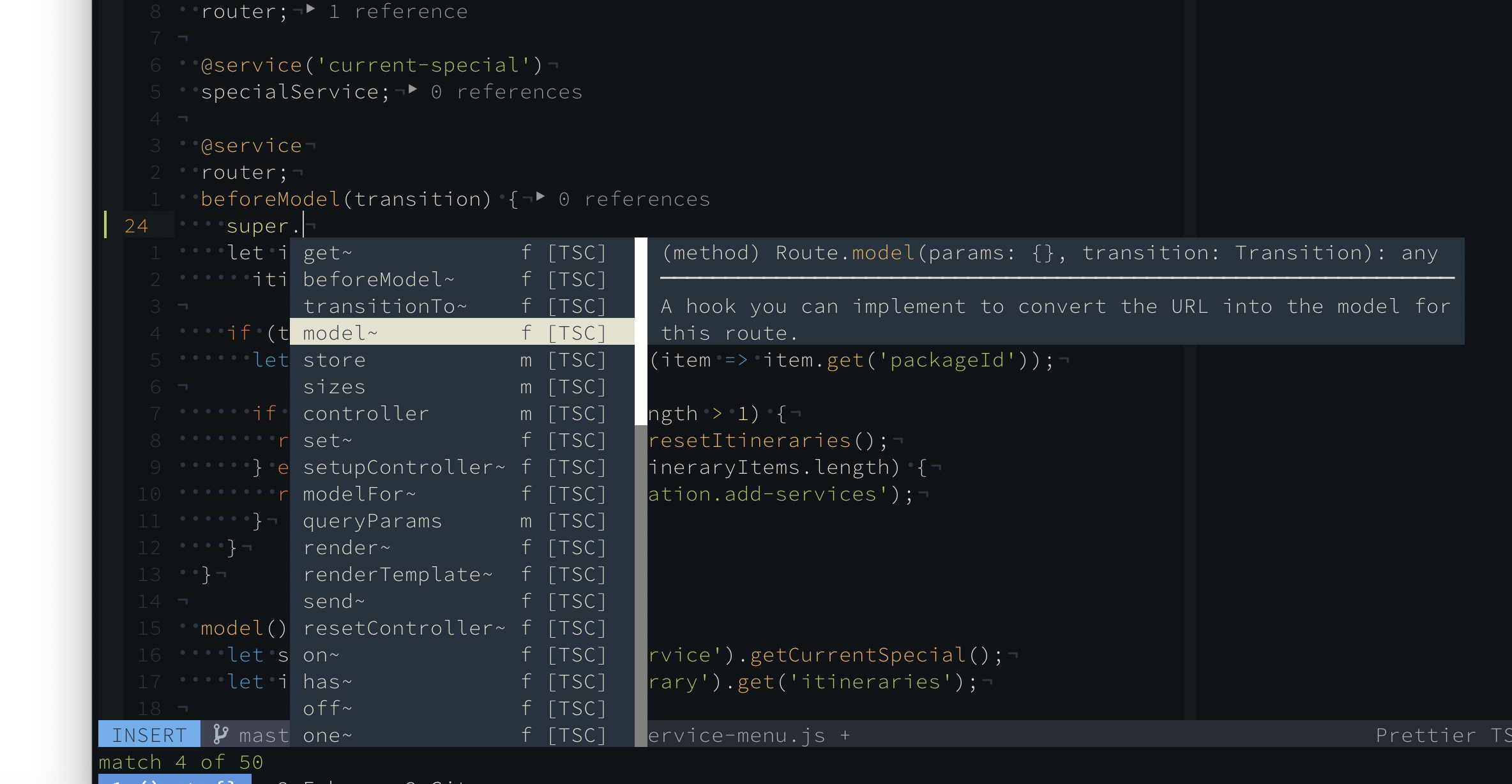Click the function kind icon beside model~

click(x=525, y=332)
